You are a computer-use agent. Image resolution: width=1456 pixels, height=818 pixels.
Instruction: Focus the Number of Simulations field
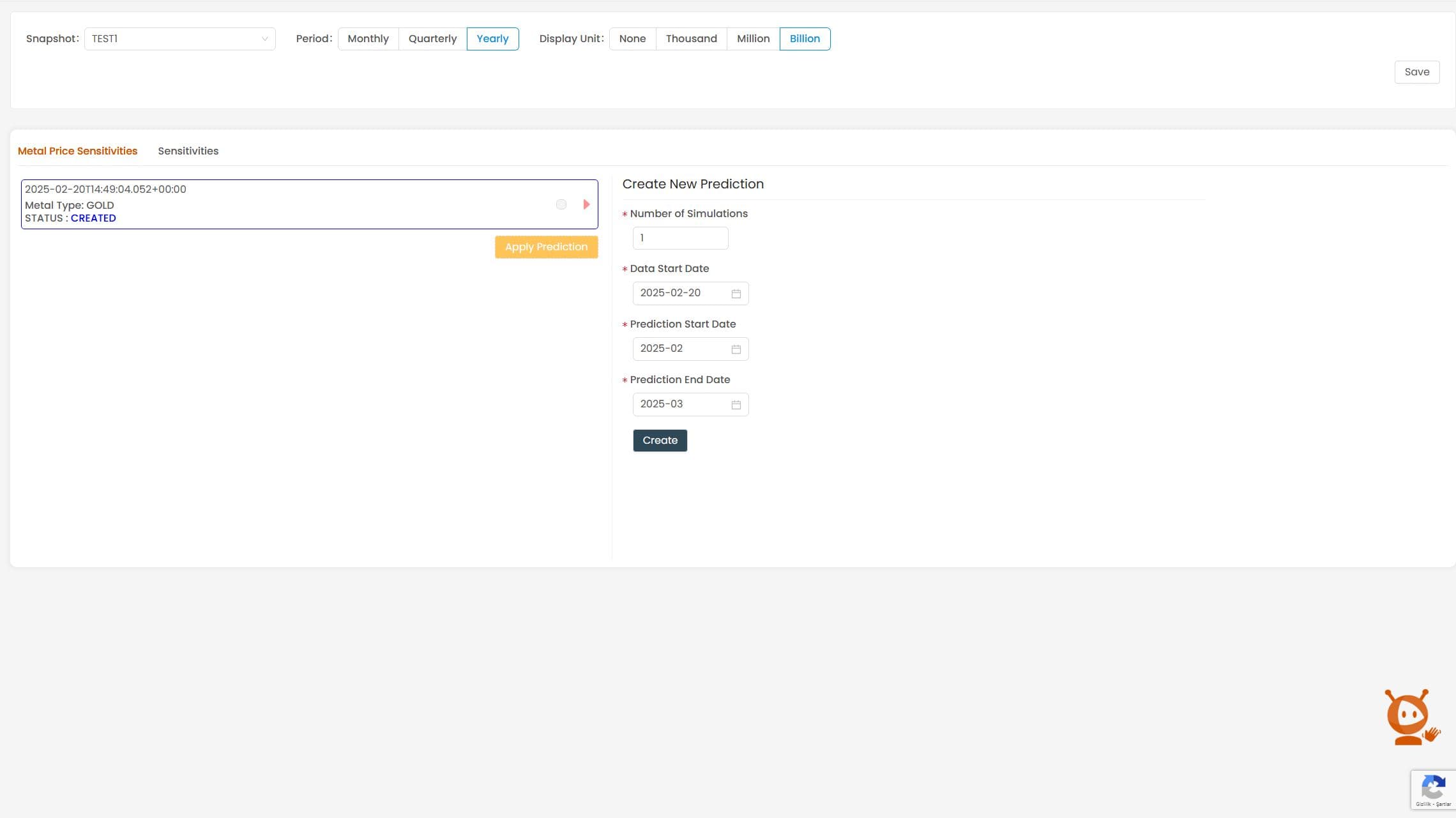click(679, 238)
